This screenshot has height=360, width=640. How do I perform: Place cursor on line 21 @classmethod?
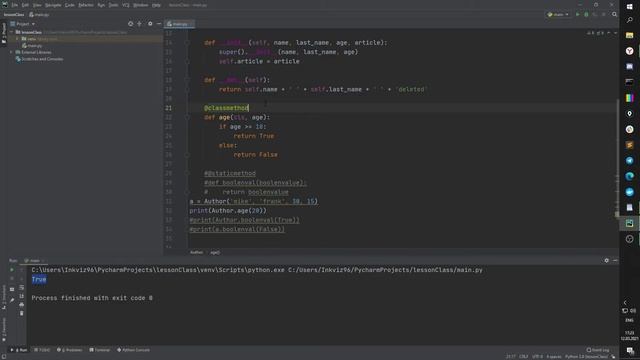227,108
